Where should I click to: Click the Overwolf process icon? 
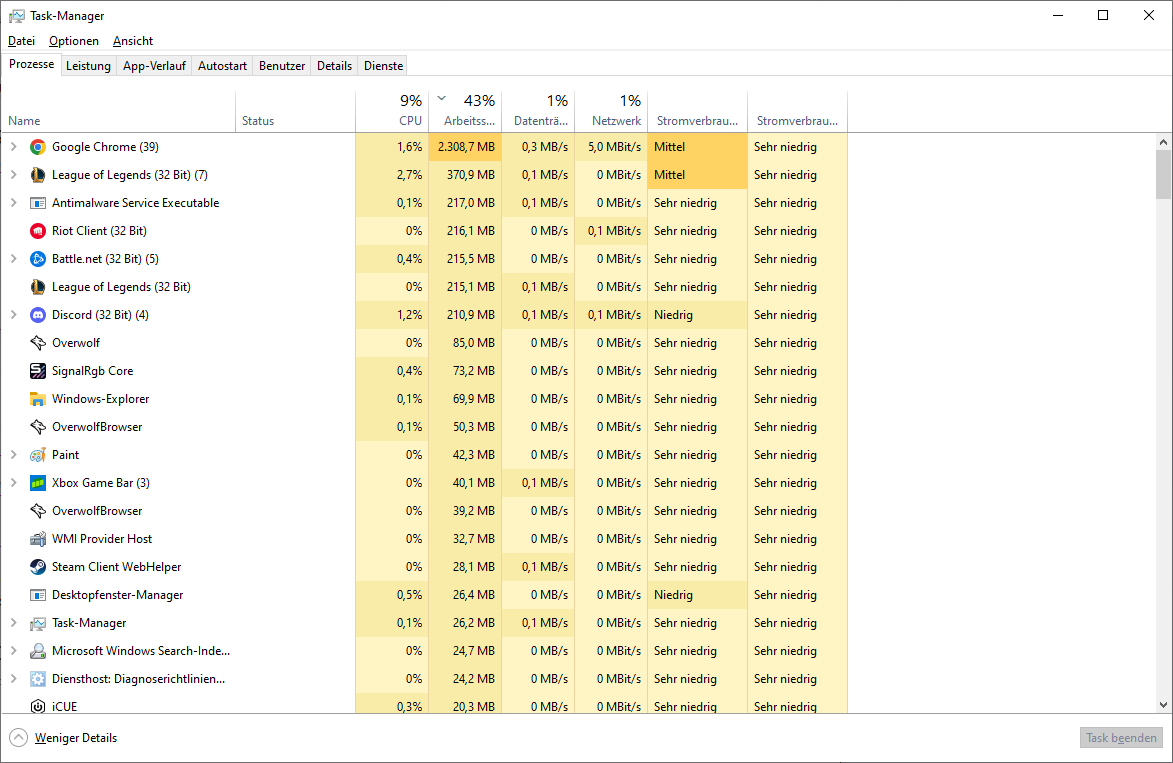click(x=37, y=343)
